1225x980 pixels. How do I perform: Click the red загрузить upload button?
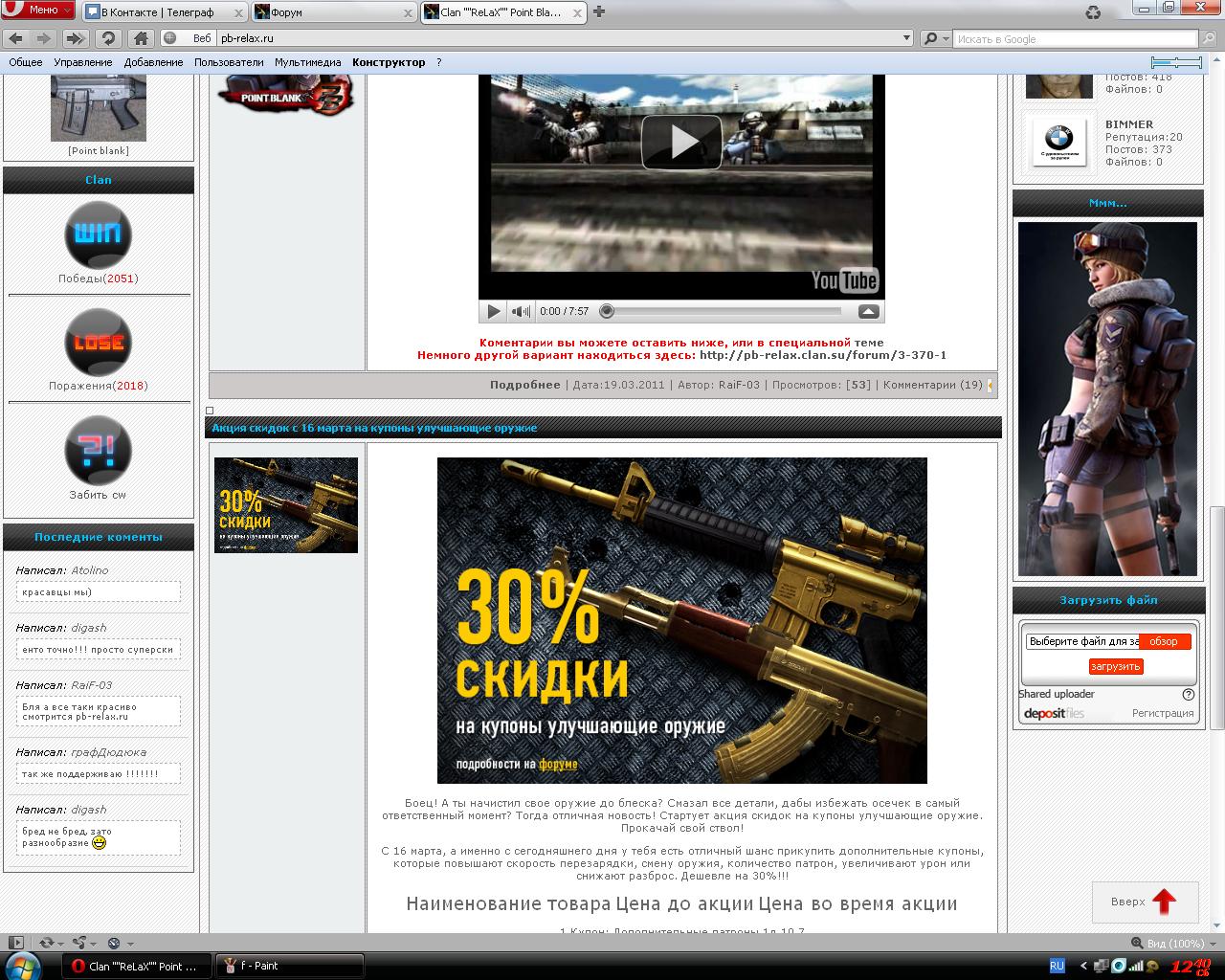pyautogui.click(x=1115, y=666)
